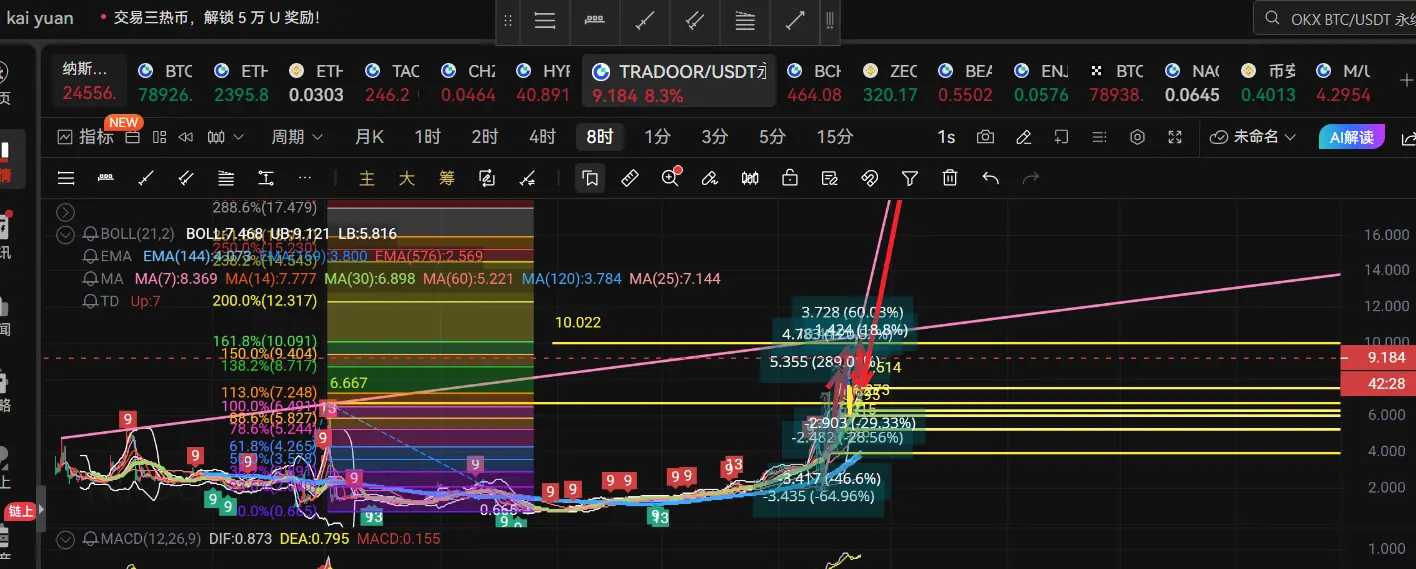Image resolution: width=1416 pixels, height=569 pixels.
Task: Open the 未命名 template dropdown
Action: [x=1253, y=137]
